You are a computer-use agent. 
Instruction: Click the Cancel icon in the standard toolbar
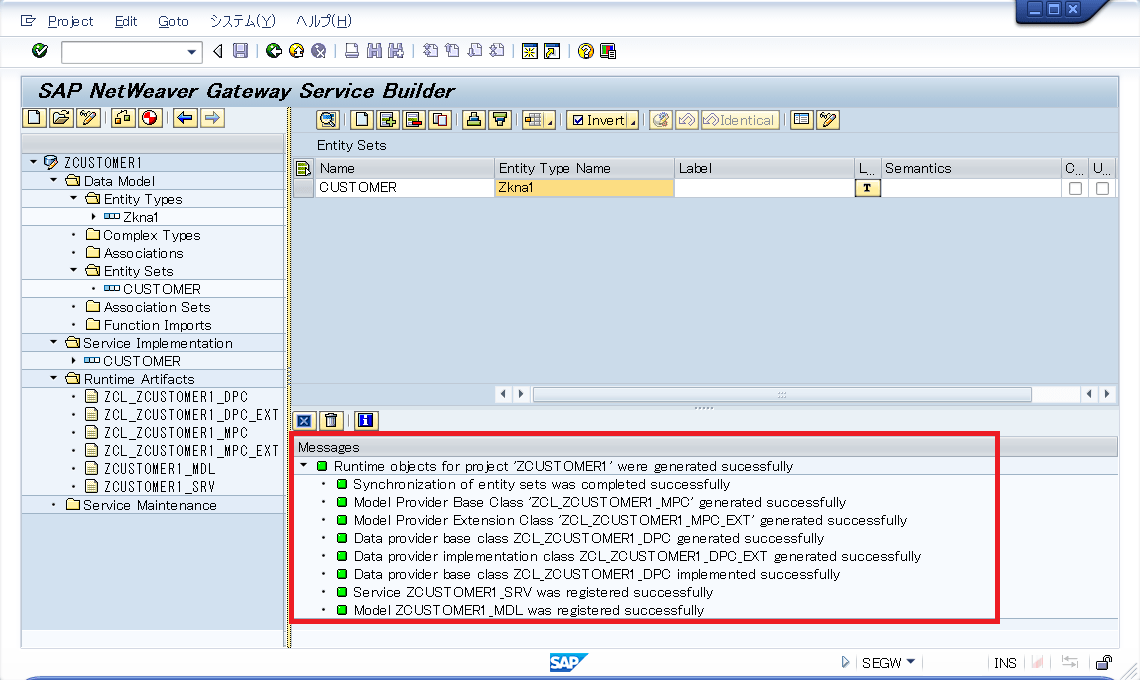(318, 51)
